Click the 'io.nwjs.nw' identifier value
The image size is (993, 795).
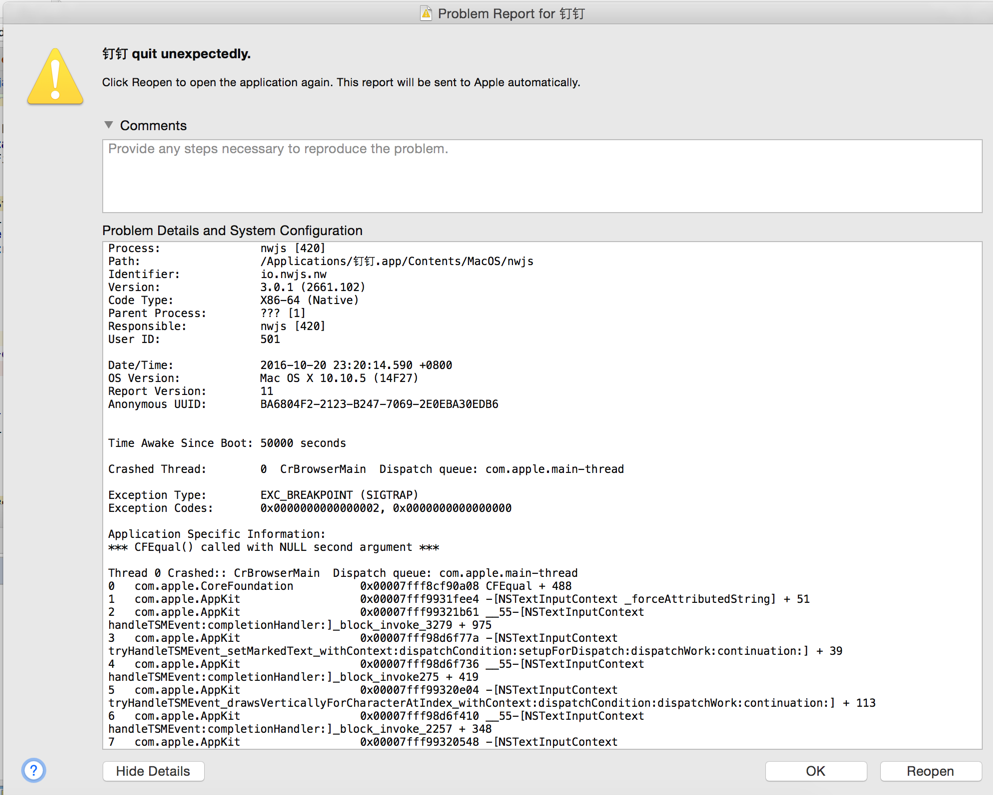tap(293, 274)
